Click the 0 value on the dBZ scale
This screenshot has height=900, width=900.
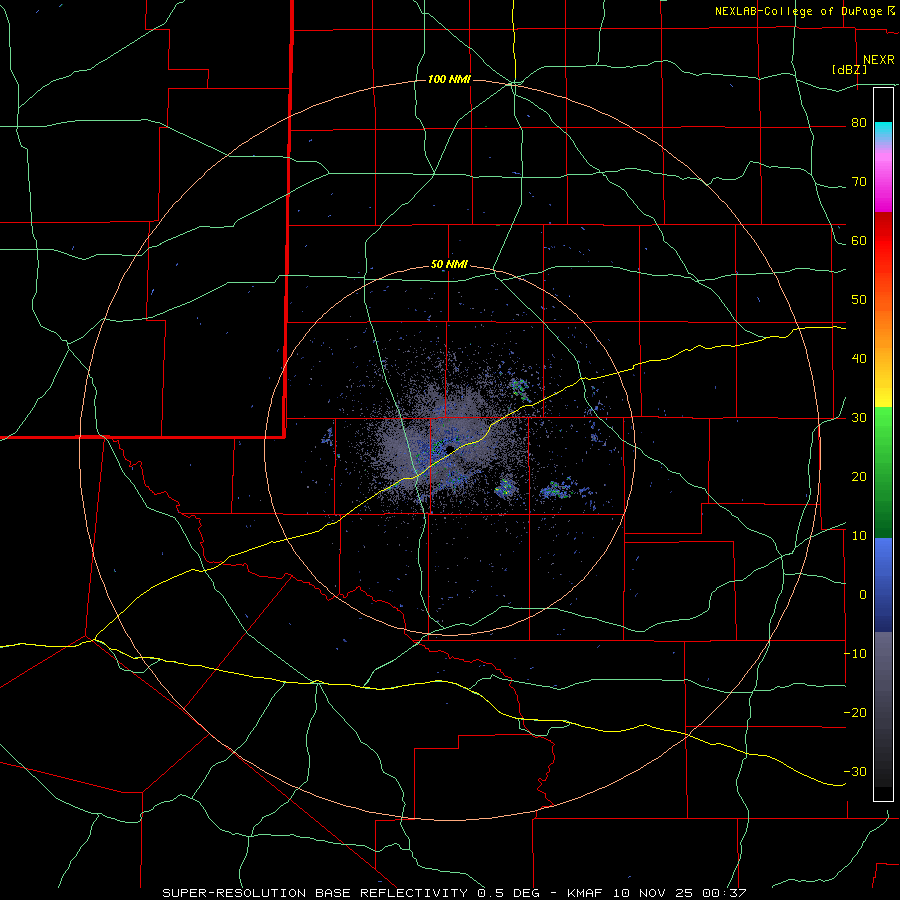pyautogui.click(x=863, y=595)
